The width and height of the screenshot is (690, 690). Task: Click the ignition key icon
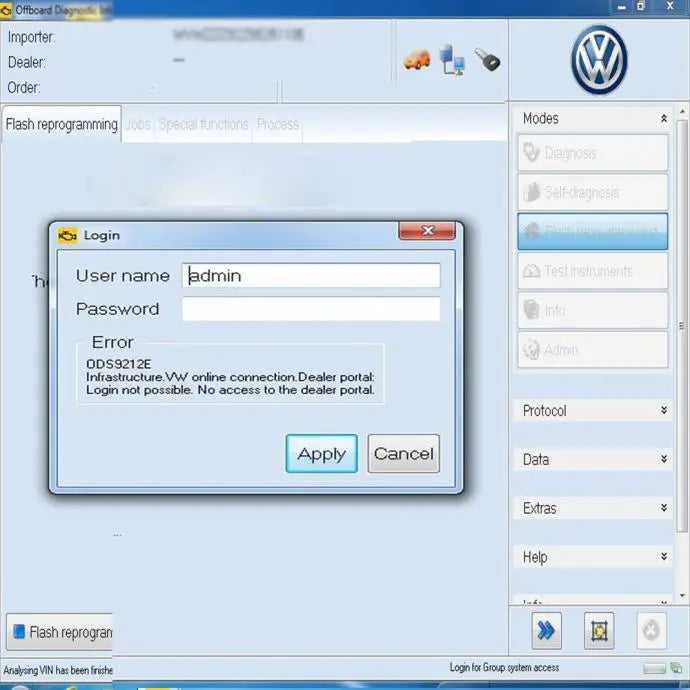click(x=487, y=59)
